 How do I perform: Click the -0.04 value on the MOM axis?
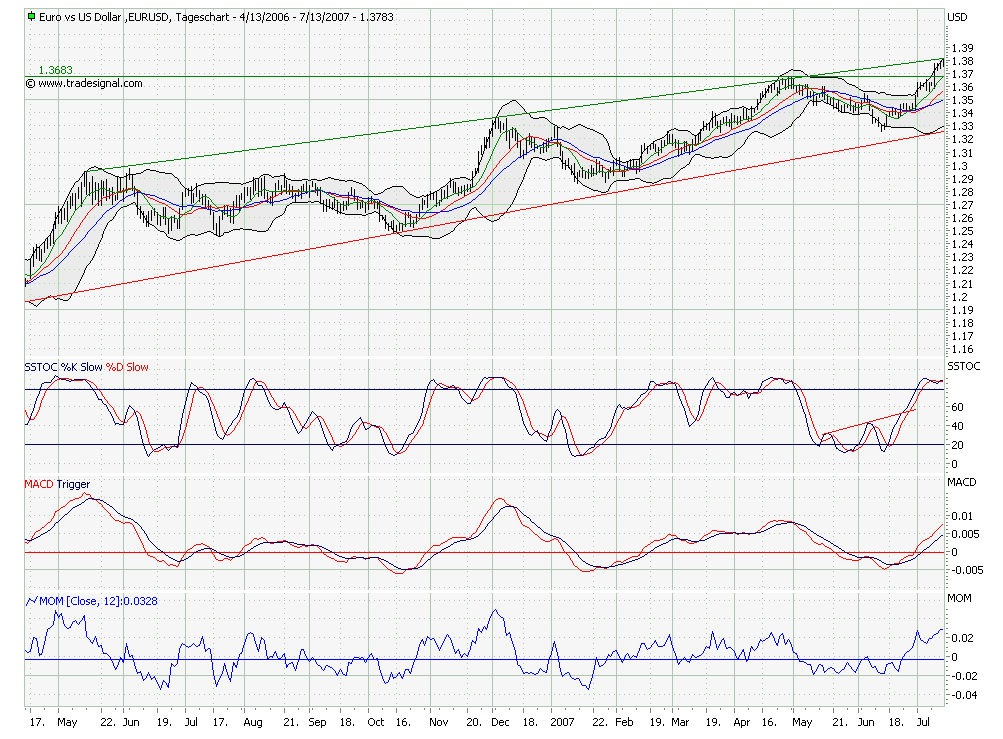pyautogui.click(x=963, y=695)
